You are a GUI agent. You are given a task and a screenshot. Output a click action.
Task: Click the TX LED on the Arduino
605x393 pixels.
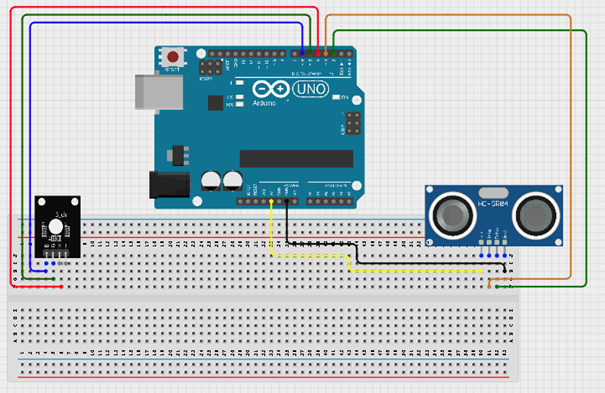pos(240,97)
